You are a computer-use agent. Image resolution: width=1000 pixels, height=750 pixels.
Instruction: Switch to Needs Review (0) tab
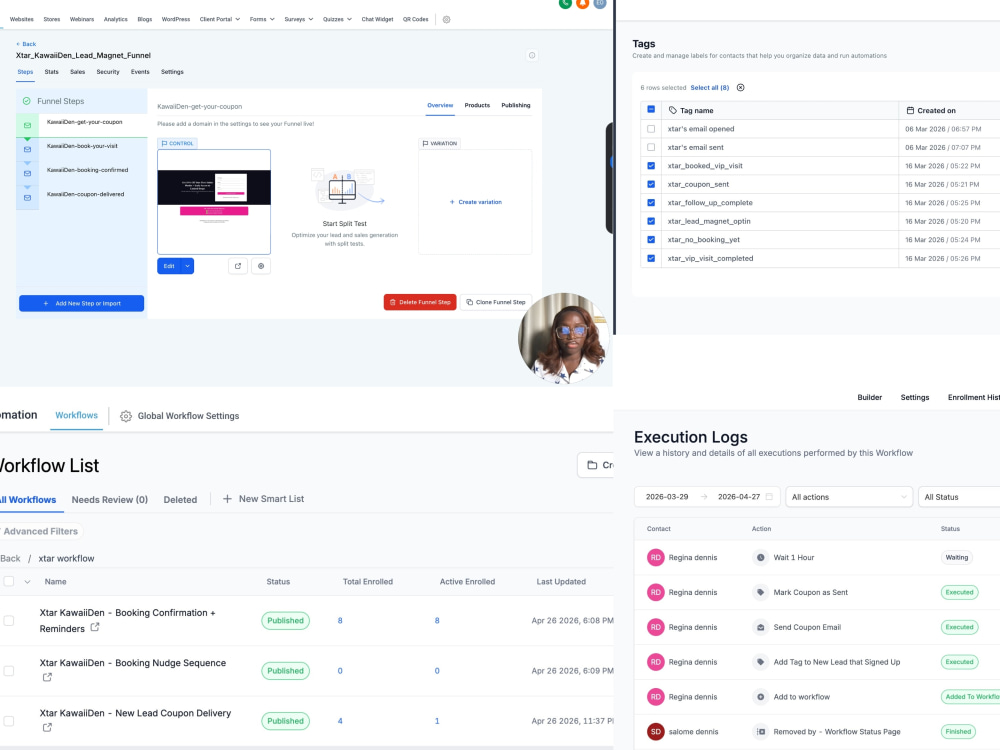pyautogui.click(x=110, y=499)
